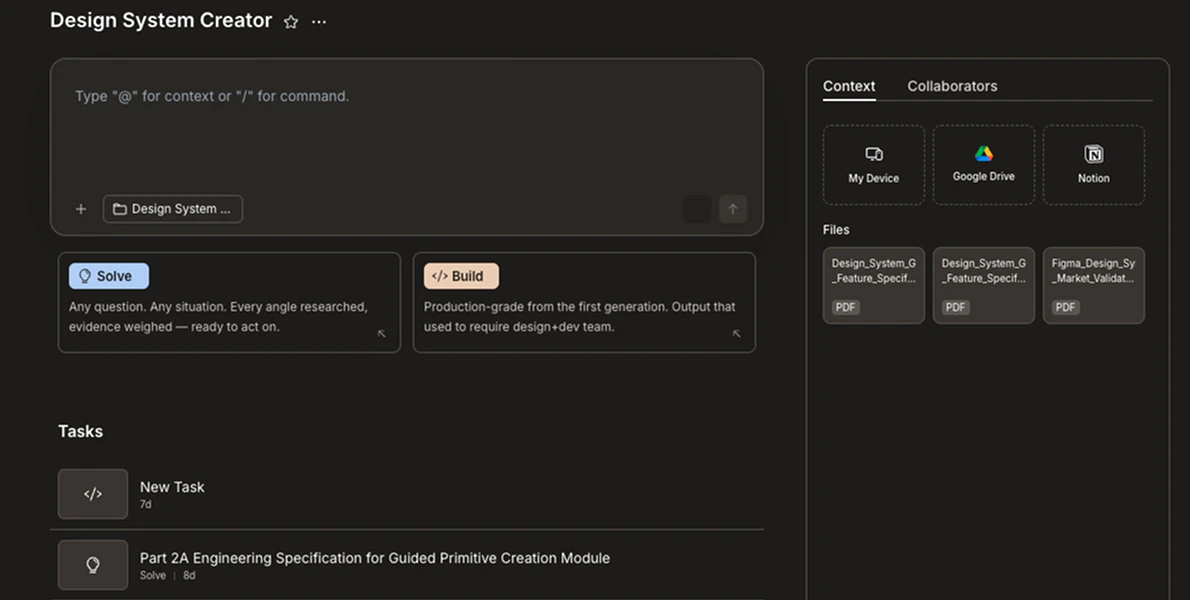Select the Solve mode badge
The image size is (1190, 600).
[109, 276]
